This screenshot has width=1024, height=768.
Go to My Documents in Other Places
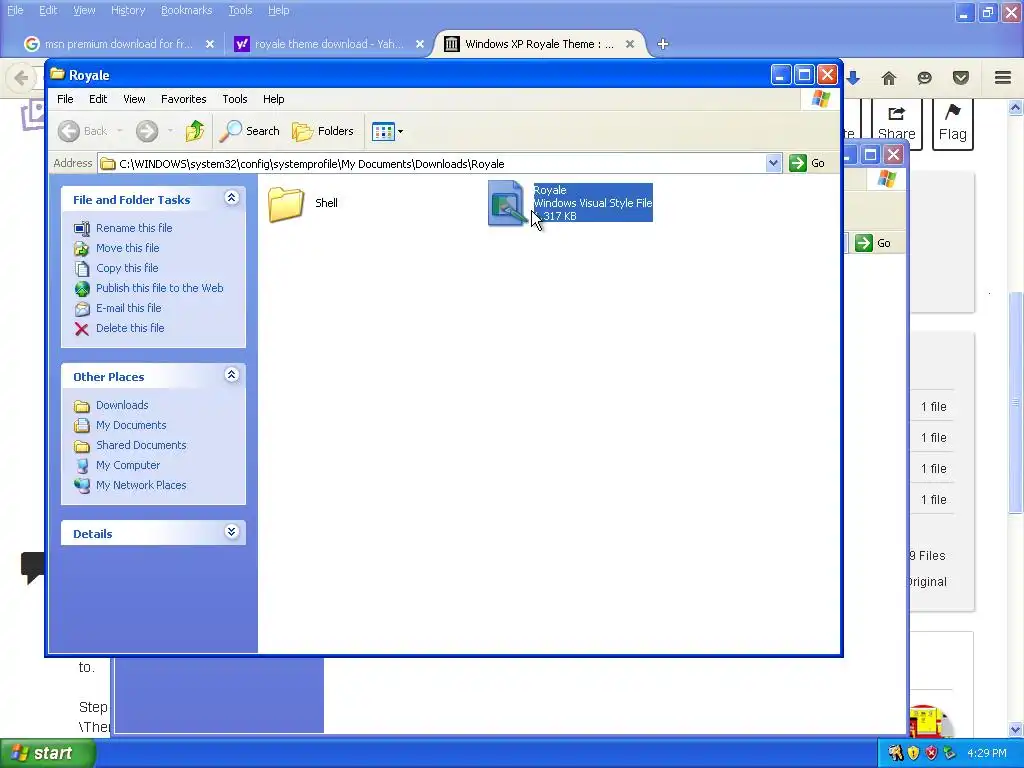tap(131, 426)
